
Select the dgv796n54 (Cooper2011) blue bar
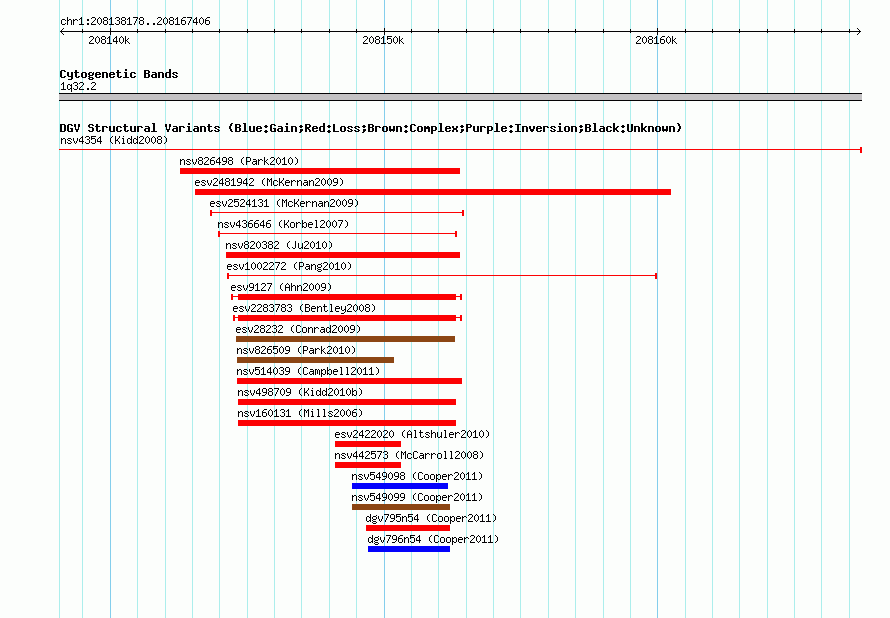(x=409, y=549)
